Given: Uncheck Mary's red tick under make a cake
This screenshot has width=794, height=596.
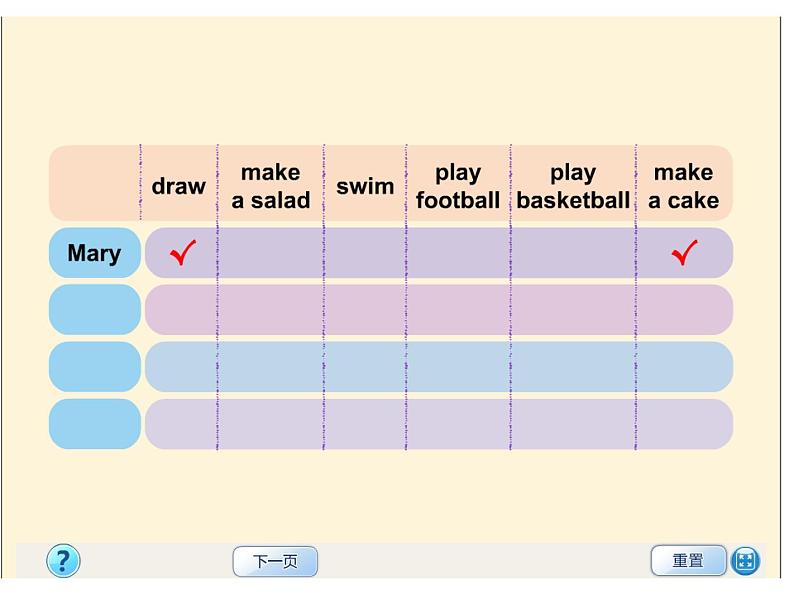Looking at the screenshot, I should (x=684, y=253).
